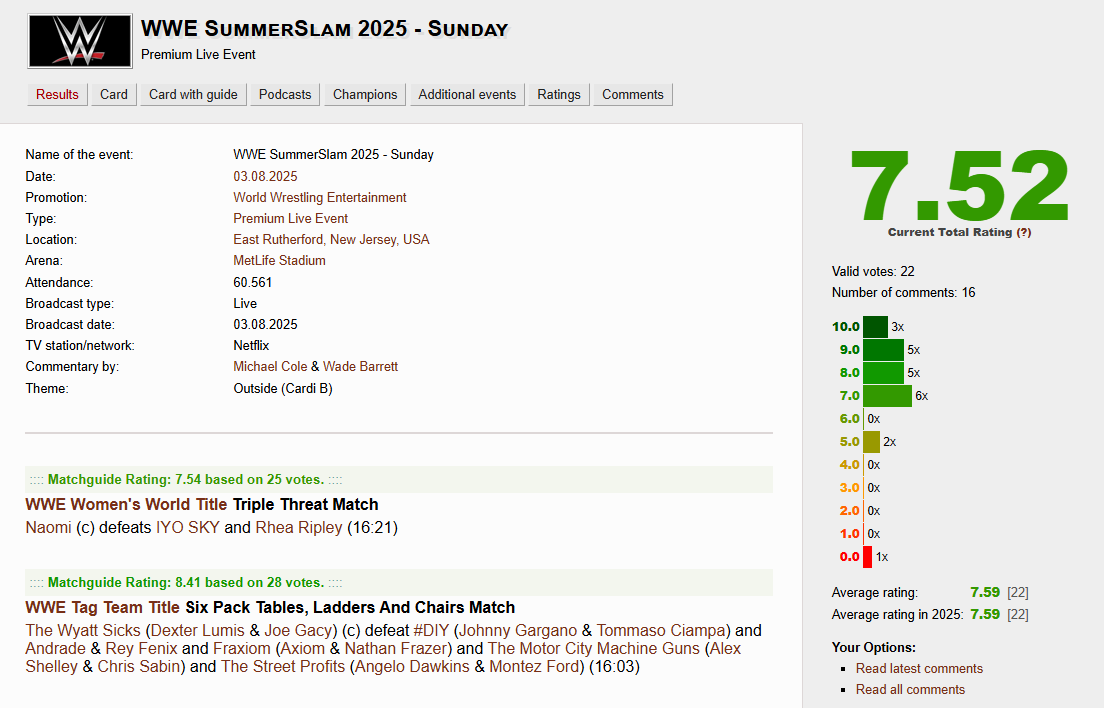1104x708 pixels.
Task: Click Angelo Dawkins link
Action: click(413, 666)
